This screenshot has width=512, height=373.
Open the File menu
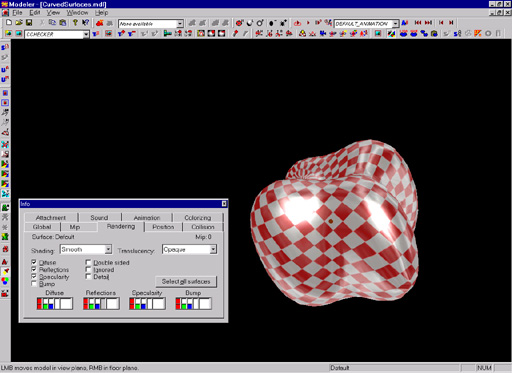click(17, 13)
